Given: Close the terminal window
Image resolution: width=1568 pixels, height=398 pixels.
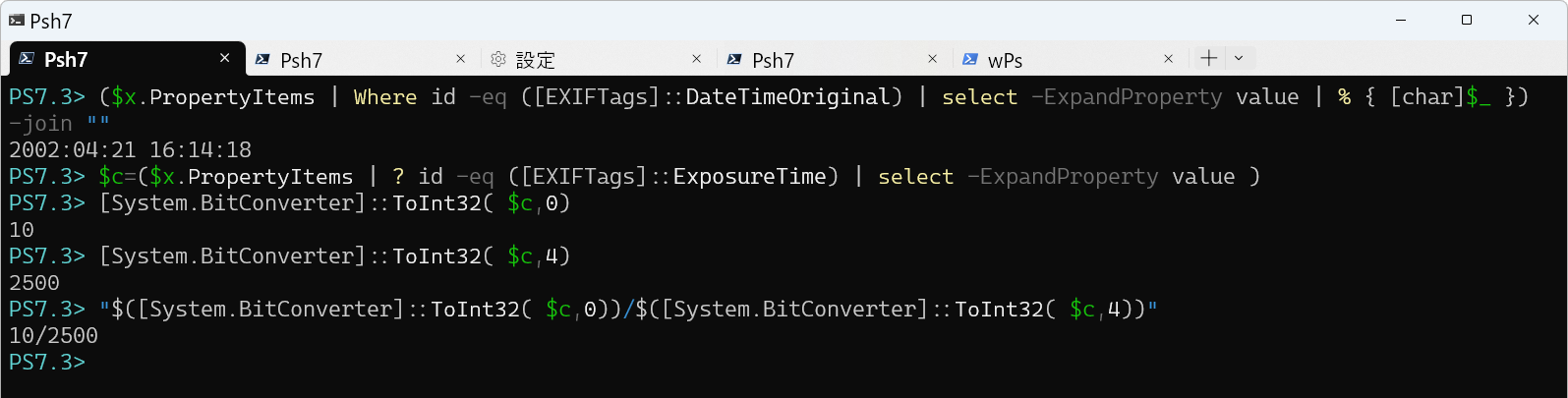Looking at the screenshot, I should 1533,20.
